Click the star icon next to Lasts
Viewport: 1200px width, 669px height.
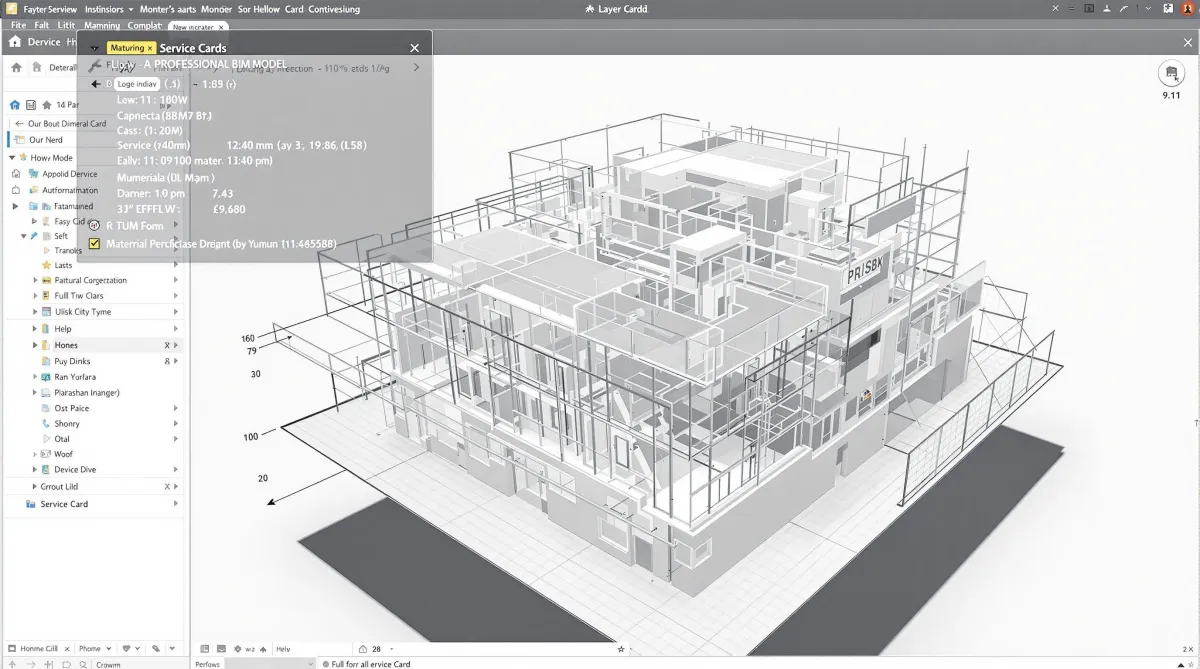pyautogui.click(x=46, y=265)
